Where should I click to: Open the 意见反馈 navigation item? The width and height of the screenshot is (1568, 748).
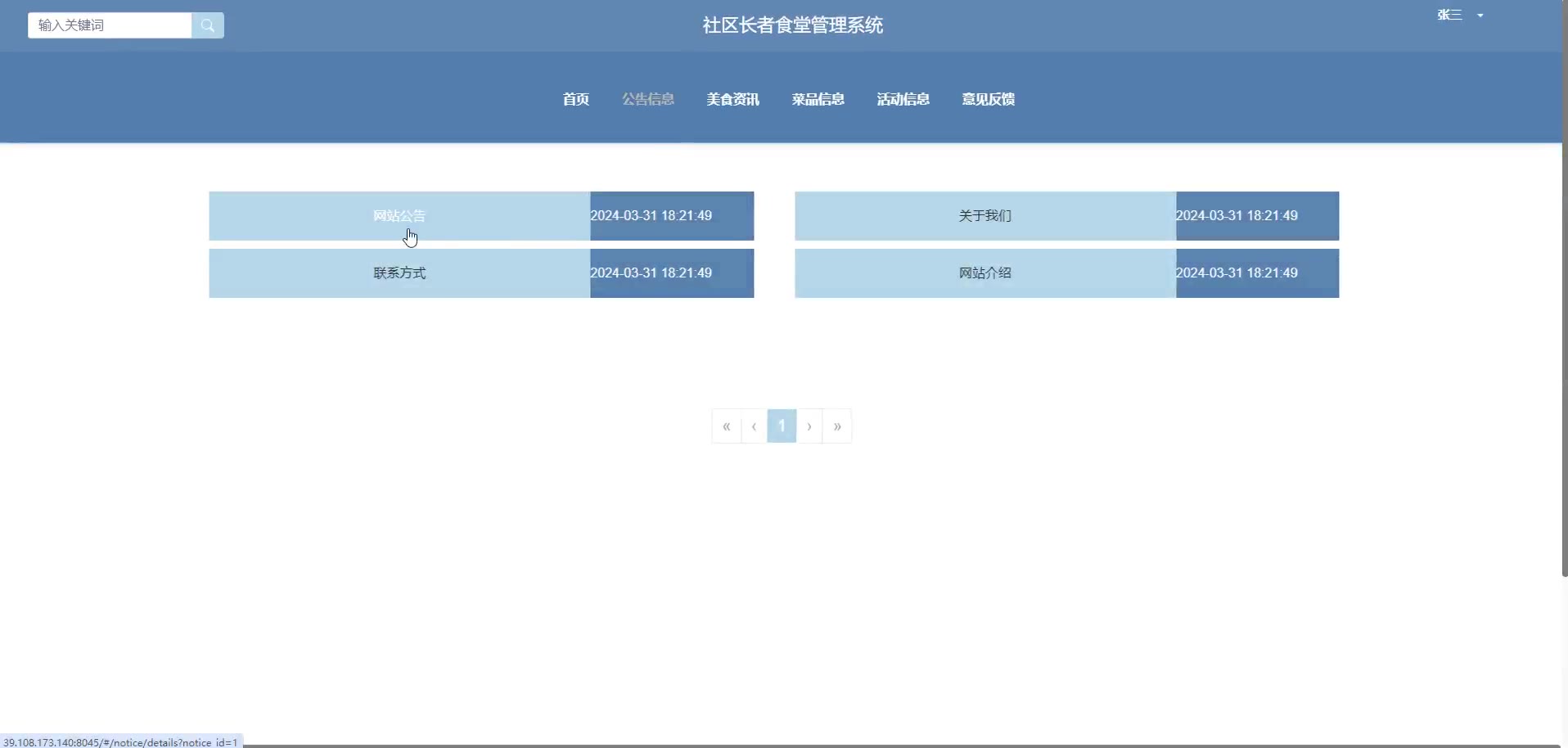(989, 99)
